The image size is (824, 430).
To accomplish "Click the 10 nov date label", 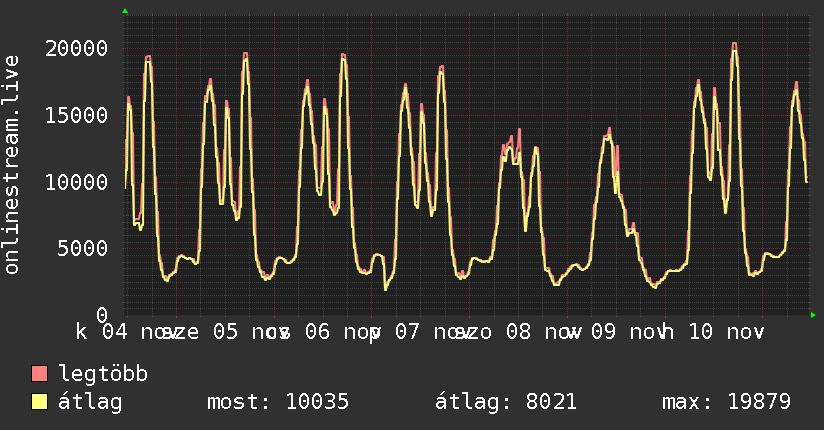I will click(x=726, y=332).
